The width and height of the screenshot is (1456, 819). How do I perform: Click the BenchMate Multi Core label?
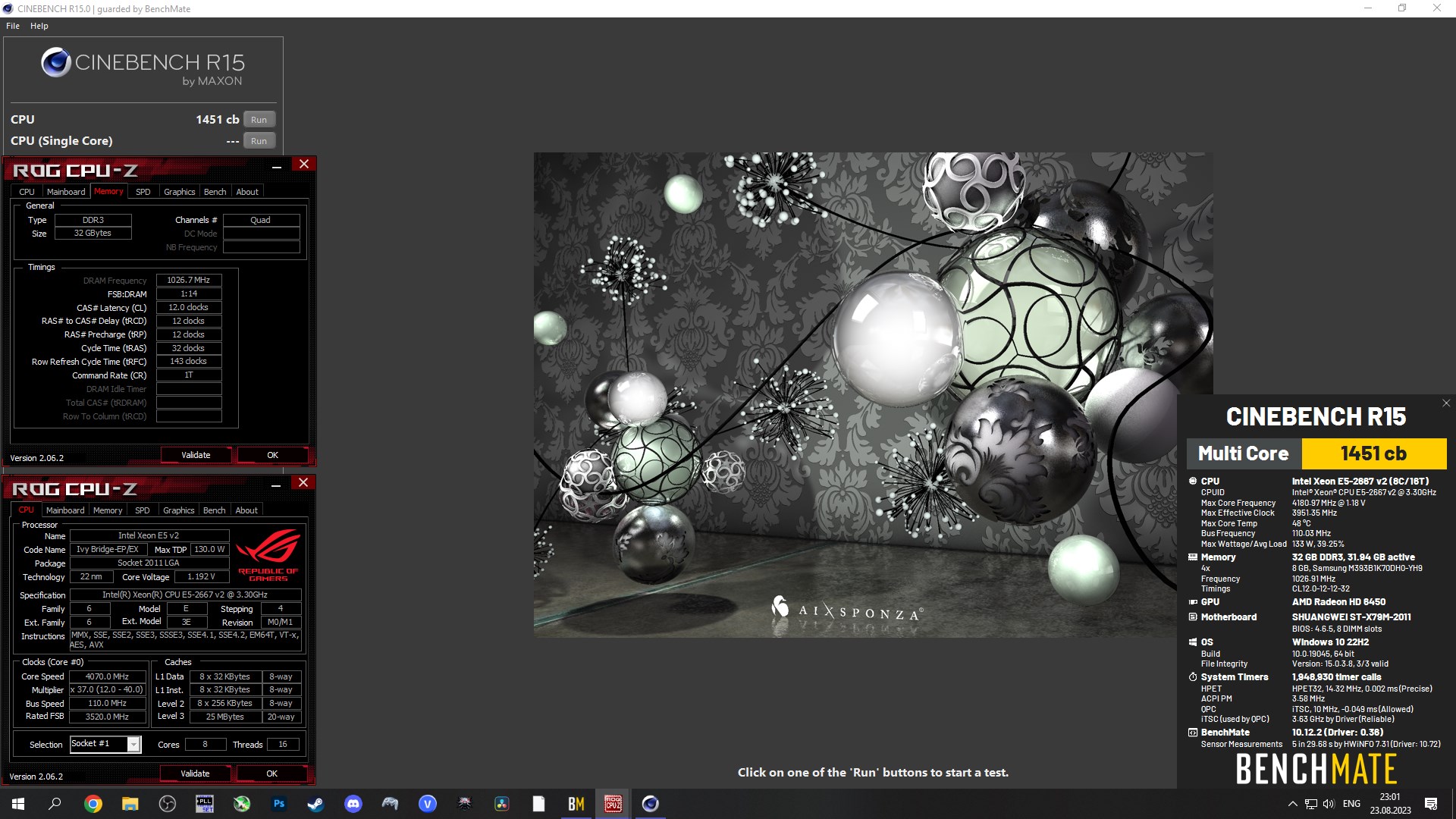pyautogui.click(x=1244, y=453)
